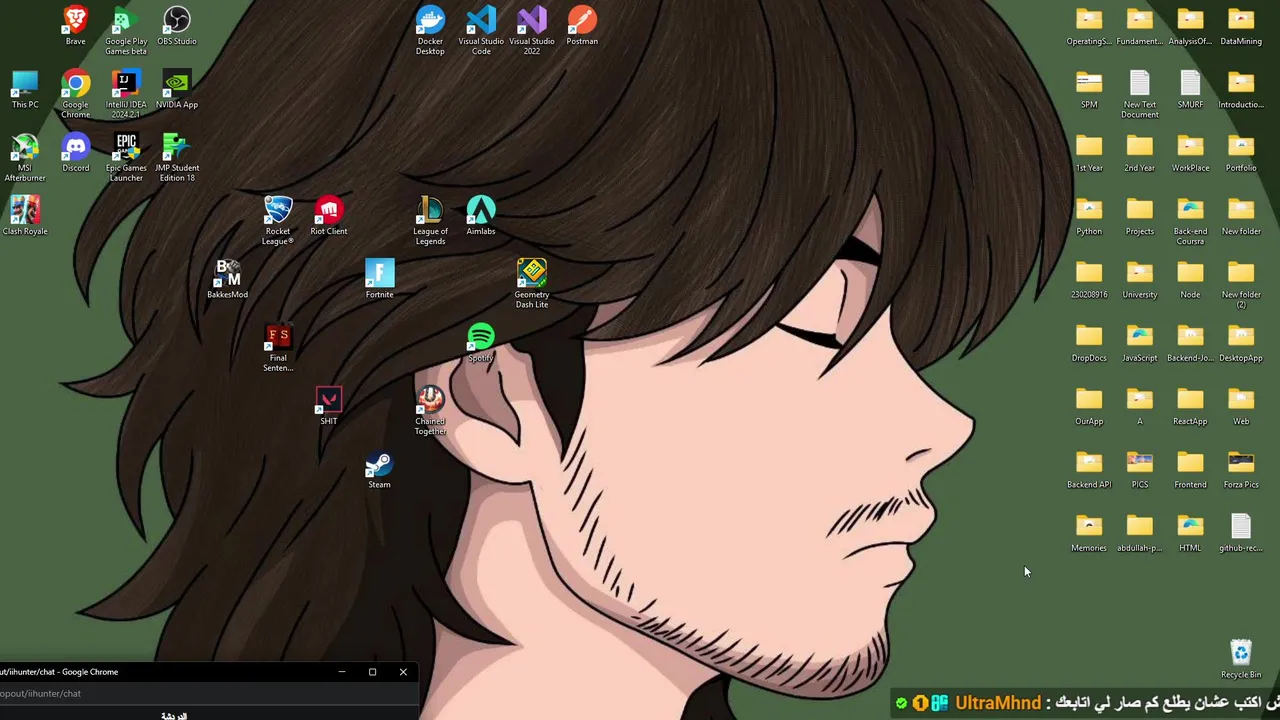The width and height of the screenshot is (1280, 720).
Task: Open the DropDocs folder
Action: point(1089,342)
